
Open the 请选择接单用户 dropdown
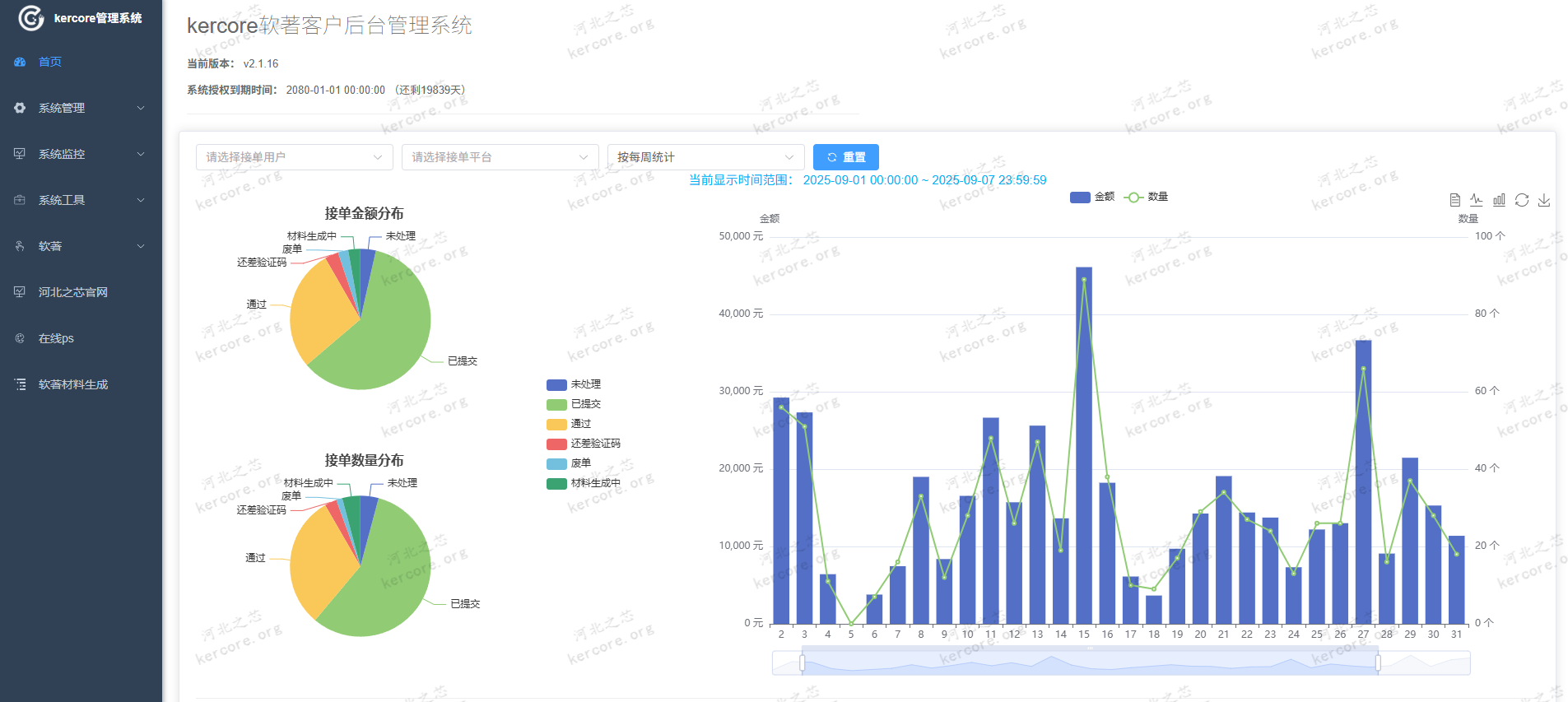pos(295,157)
